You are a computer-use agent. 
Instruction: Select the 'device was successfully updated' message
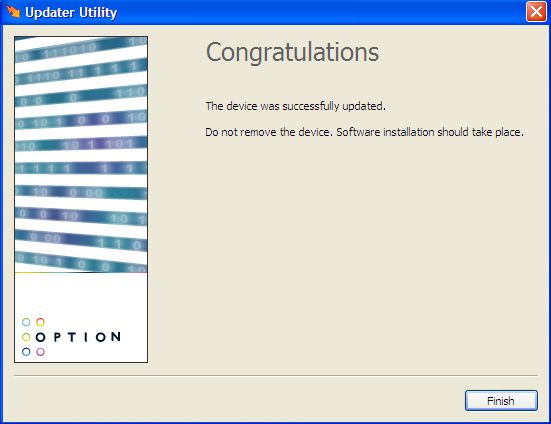pyautogui.click(x=296, y=106)
